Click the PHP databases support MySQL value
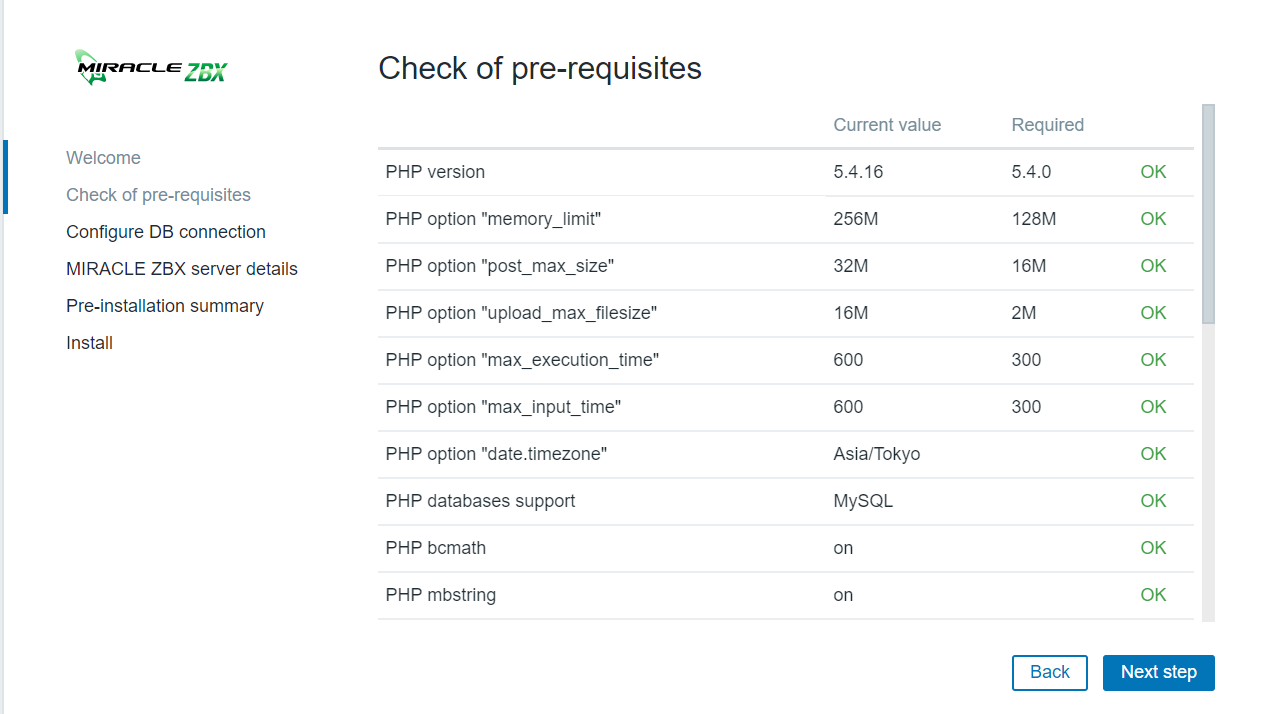 862,501
